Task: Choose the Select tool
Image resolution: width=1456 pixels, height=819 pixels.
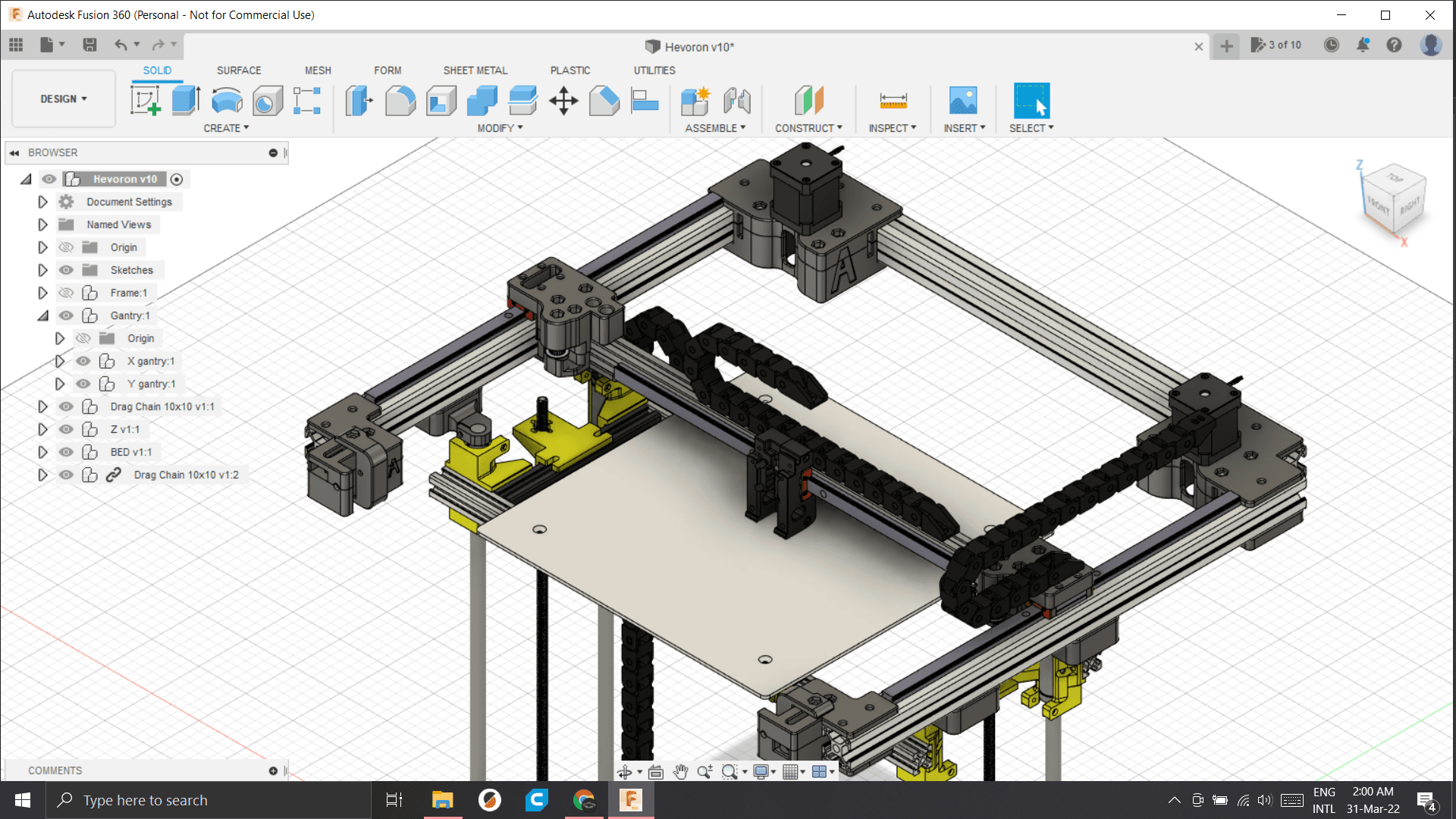Action: [x=1032, y=100]
